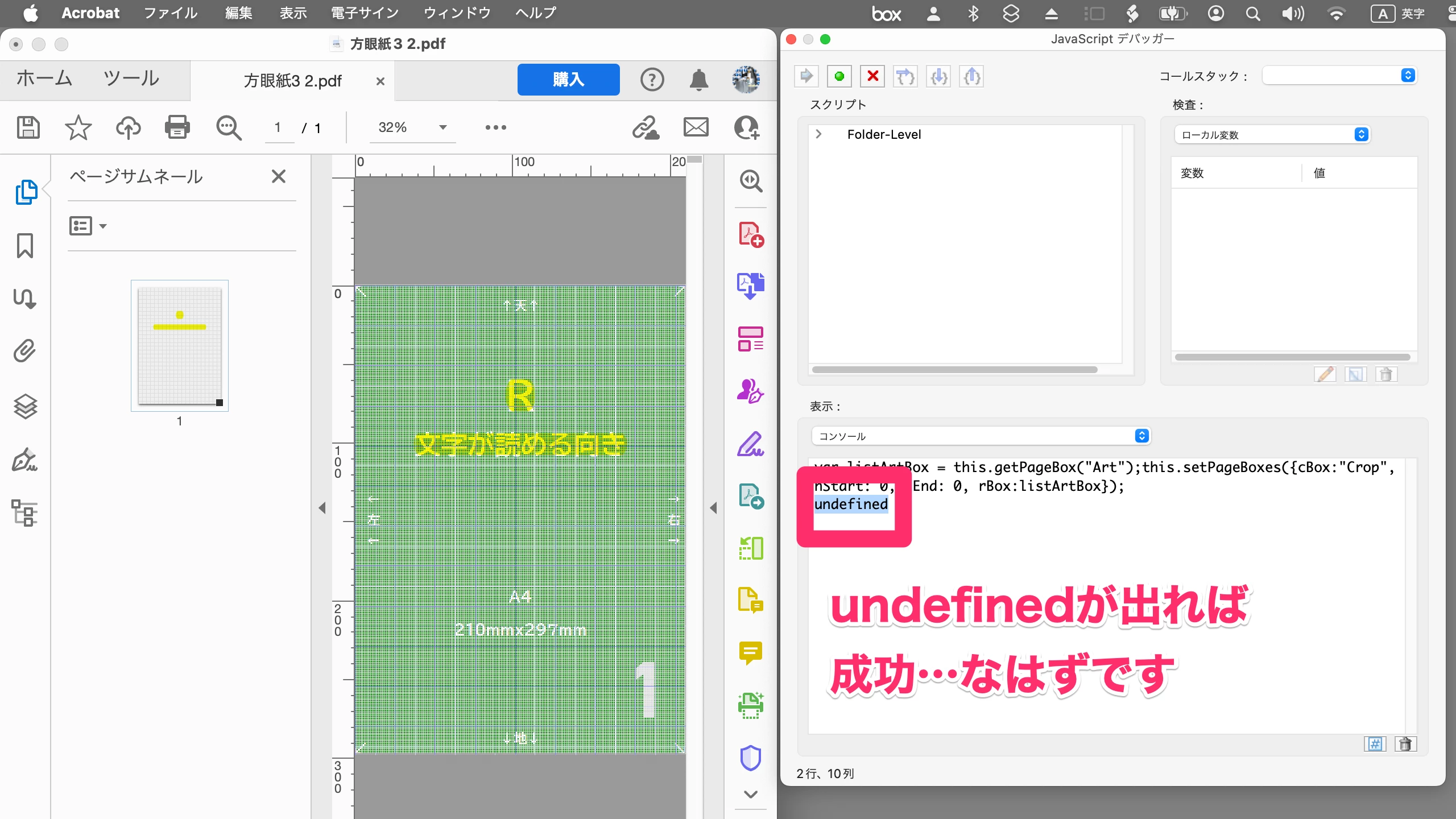The height and width of the screenshot is (819, 1456).
Task: Open the ファイル menu
Action: [170, 13]
